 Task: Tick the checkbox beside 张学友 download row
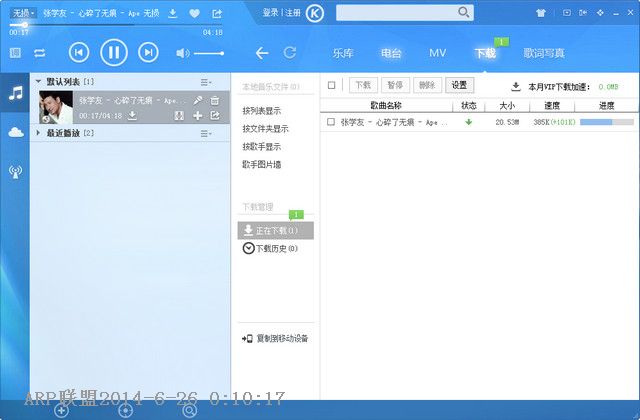331,122
